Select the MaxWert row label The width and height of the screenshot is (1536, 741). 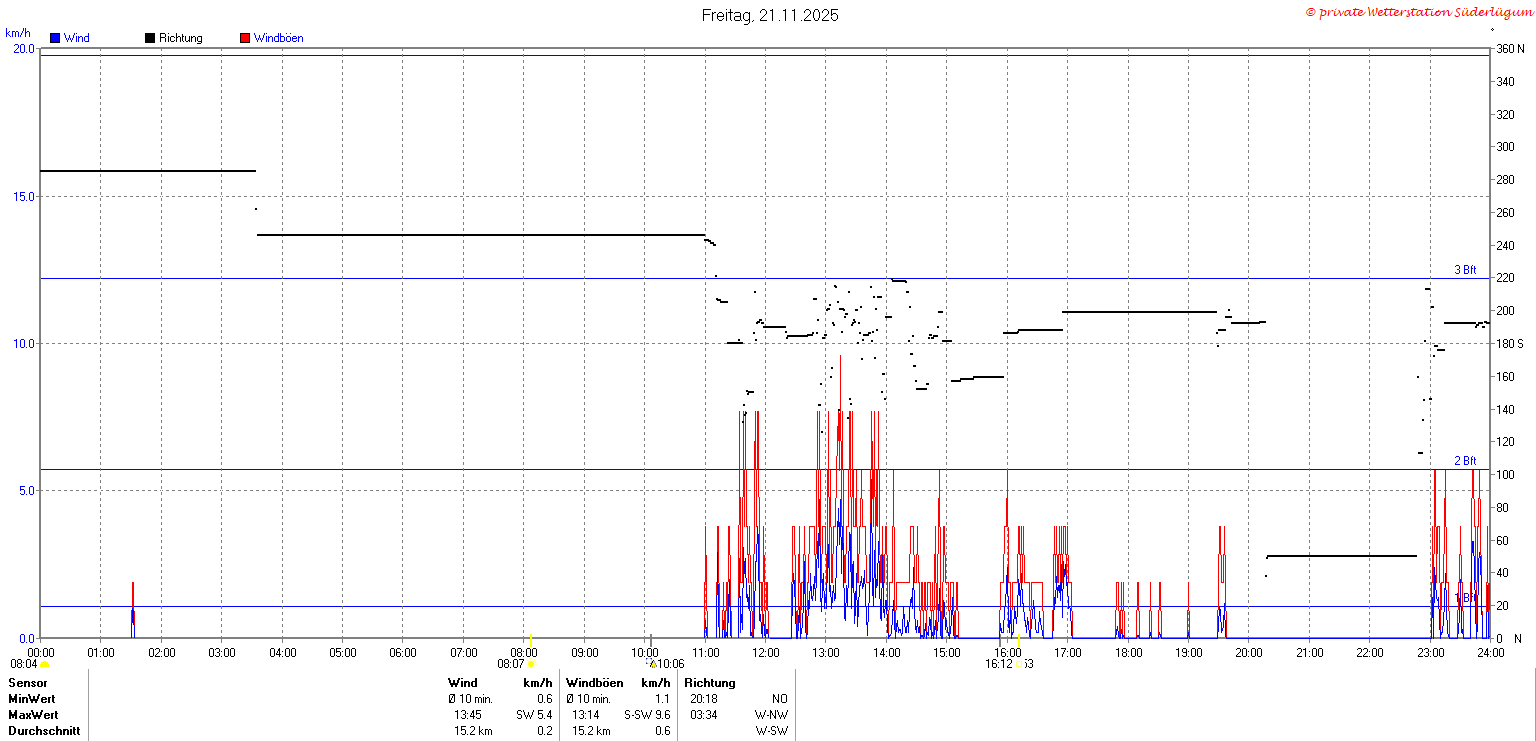32,715
